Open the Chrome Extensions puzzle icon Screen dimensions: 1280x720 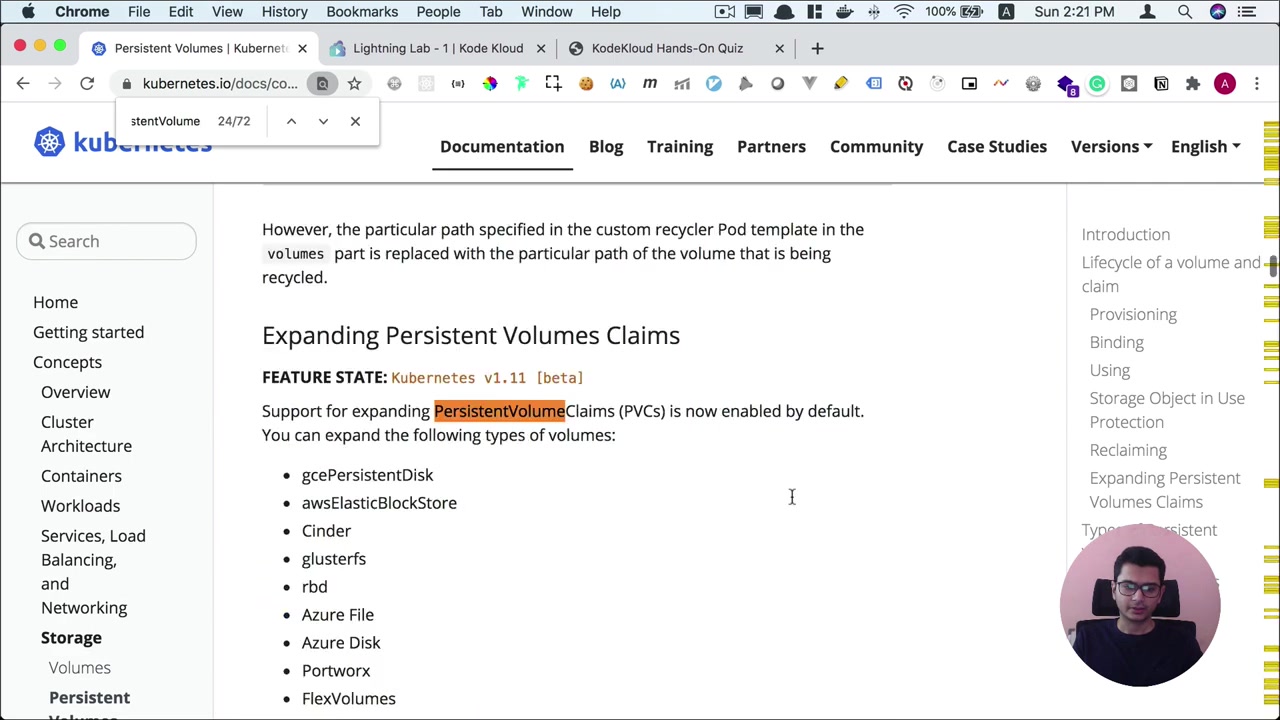tap(1193, 84)
